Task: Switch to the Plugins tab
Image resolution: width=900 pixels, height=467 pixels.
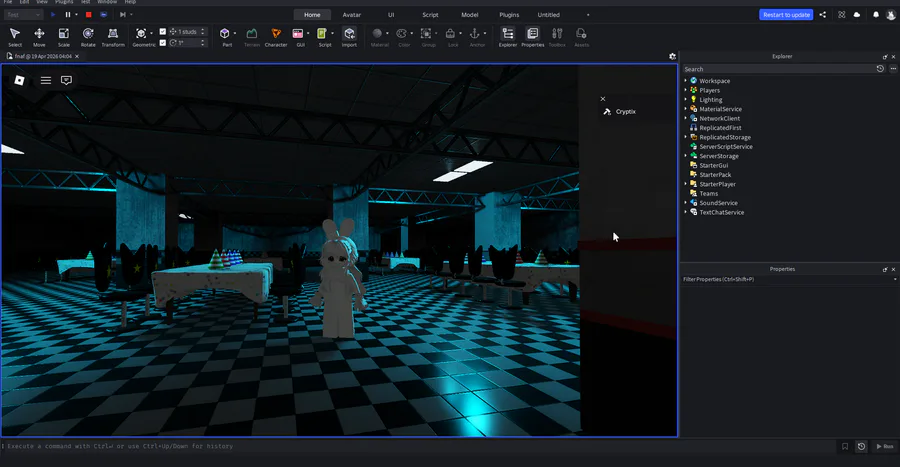Action: [x=509, y=15]
